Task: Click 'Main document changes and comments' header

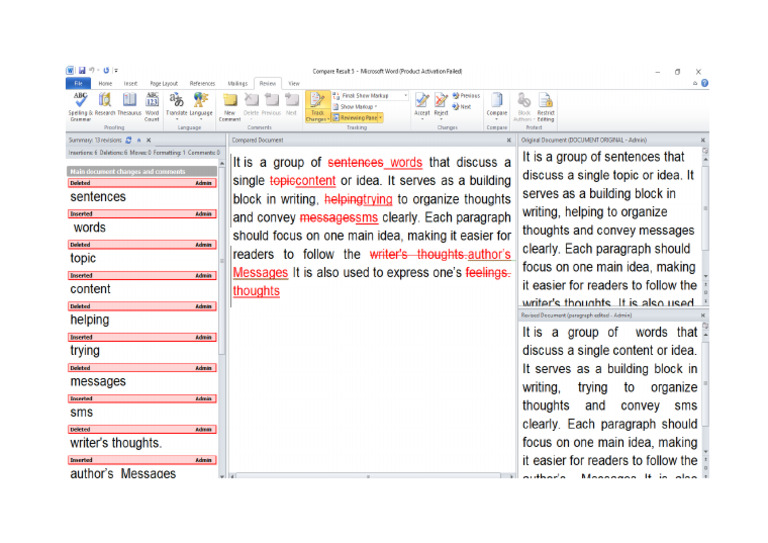Action: point(142,171)
